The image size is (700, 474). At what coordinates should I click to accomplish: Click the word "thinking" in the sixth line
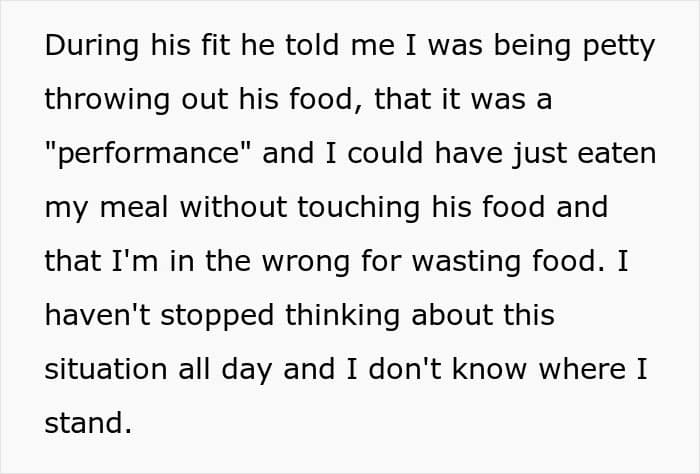[342, 316]
